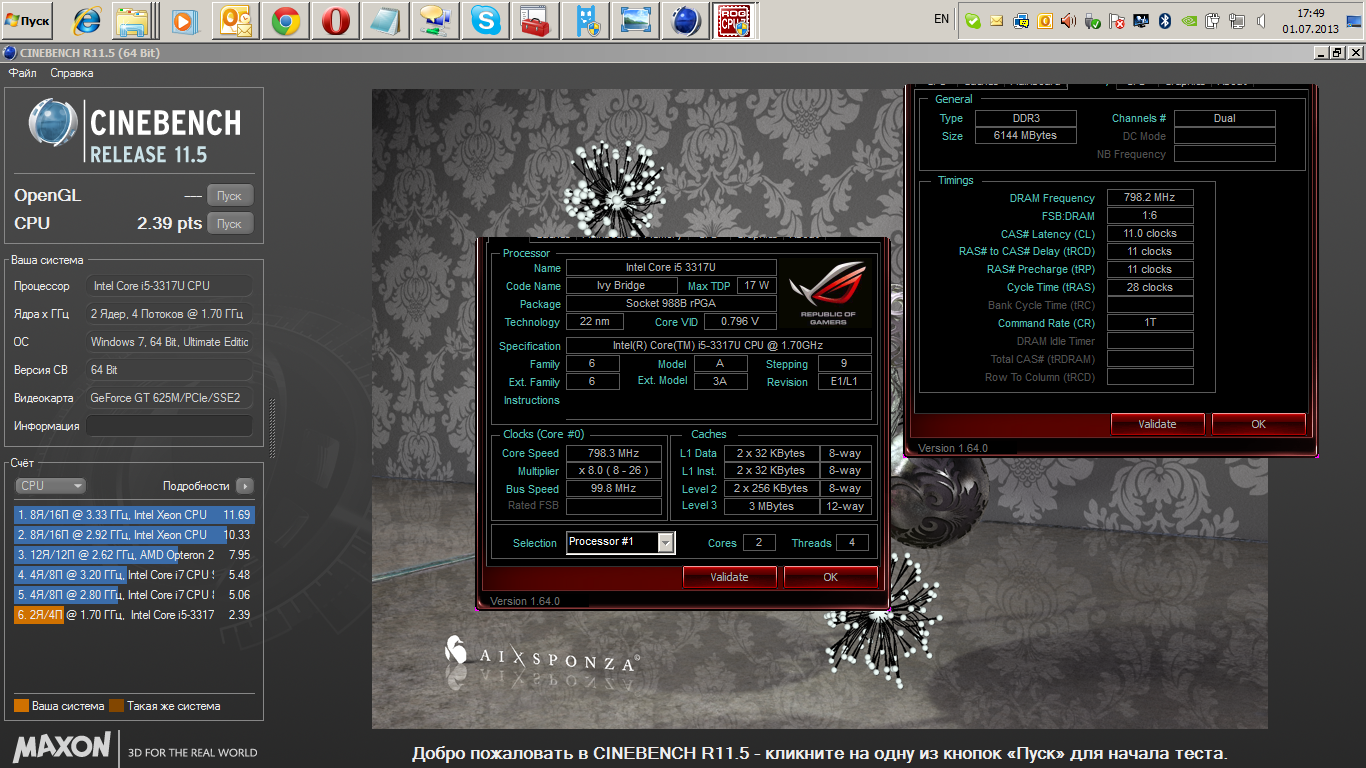The image size is (1366, 768).
Task: Click the CAS# Latency value 11.0 clocks
Action: (1150, 234)
